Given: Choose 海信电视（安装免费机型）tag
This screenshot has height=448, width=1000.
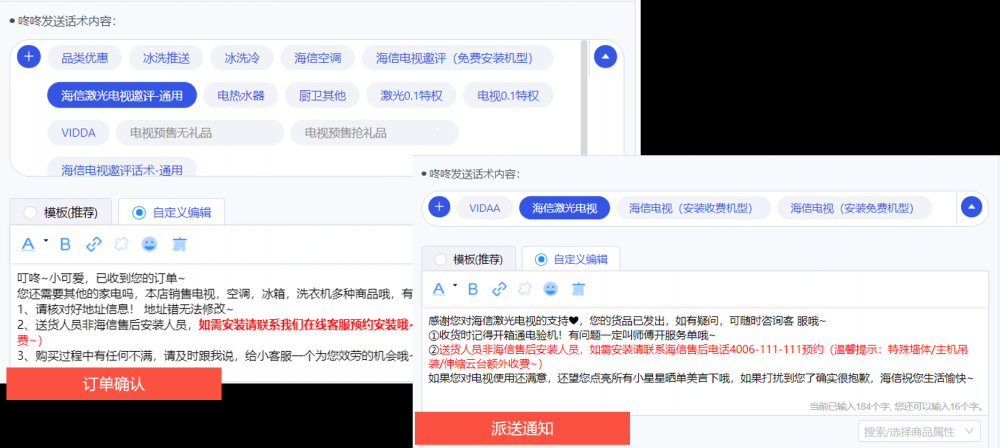Looking at the screenshot, I should tap(855, 207).
